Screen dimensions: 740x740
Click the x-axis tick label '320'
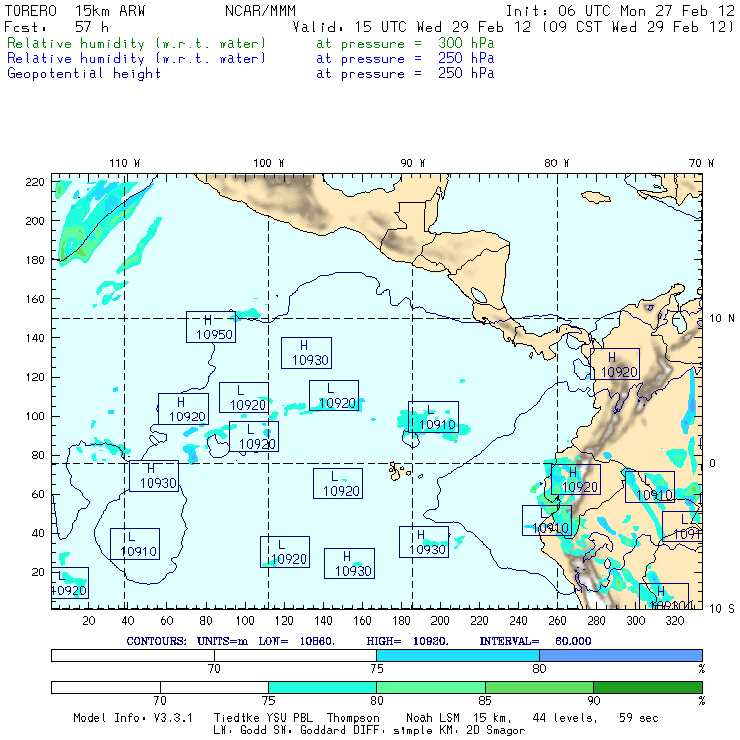(x=675, y=621)
